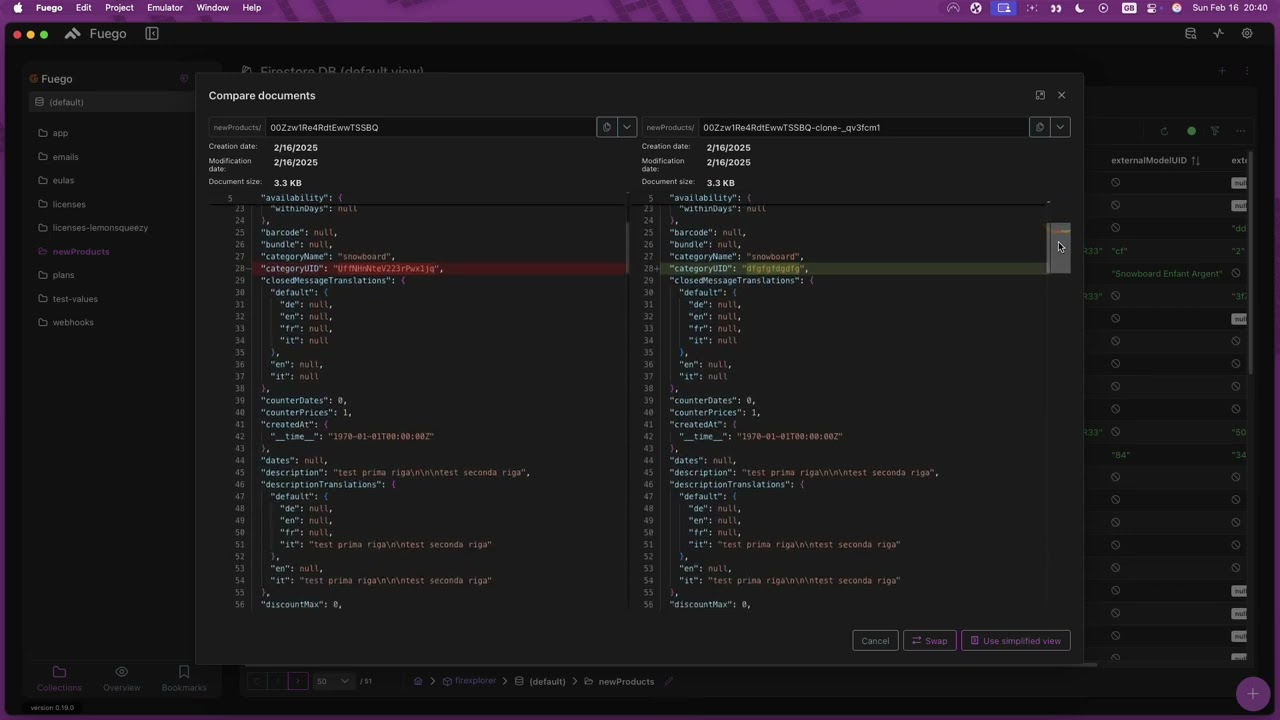The image size is (1280, 720).
Task: Expand the Compare documents dialog to fullscreen
Action: 1040,95
